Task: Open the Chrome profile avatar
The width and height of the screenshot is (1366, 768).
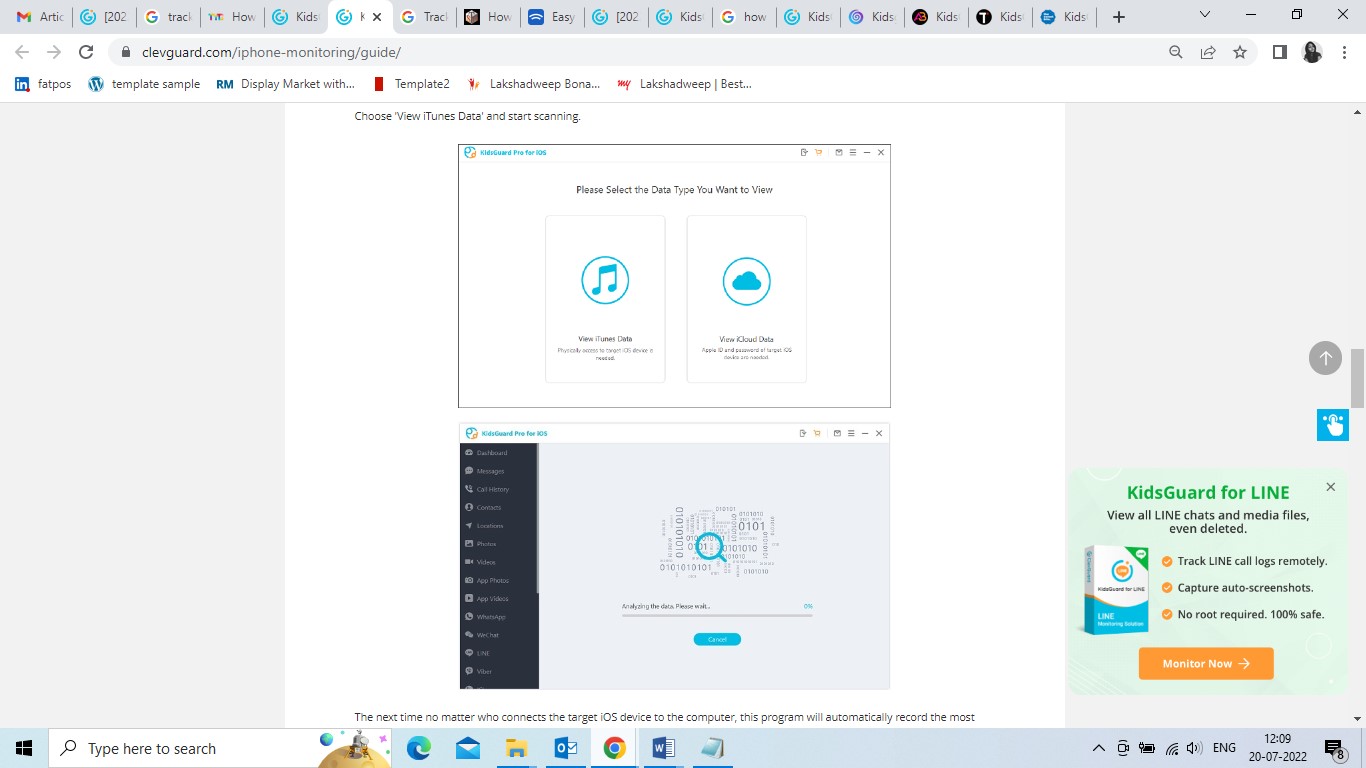Action: tap(1312, 52)
